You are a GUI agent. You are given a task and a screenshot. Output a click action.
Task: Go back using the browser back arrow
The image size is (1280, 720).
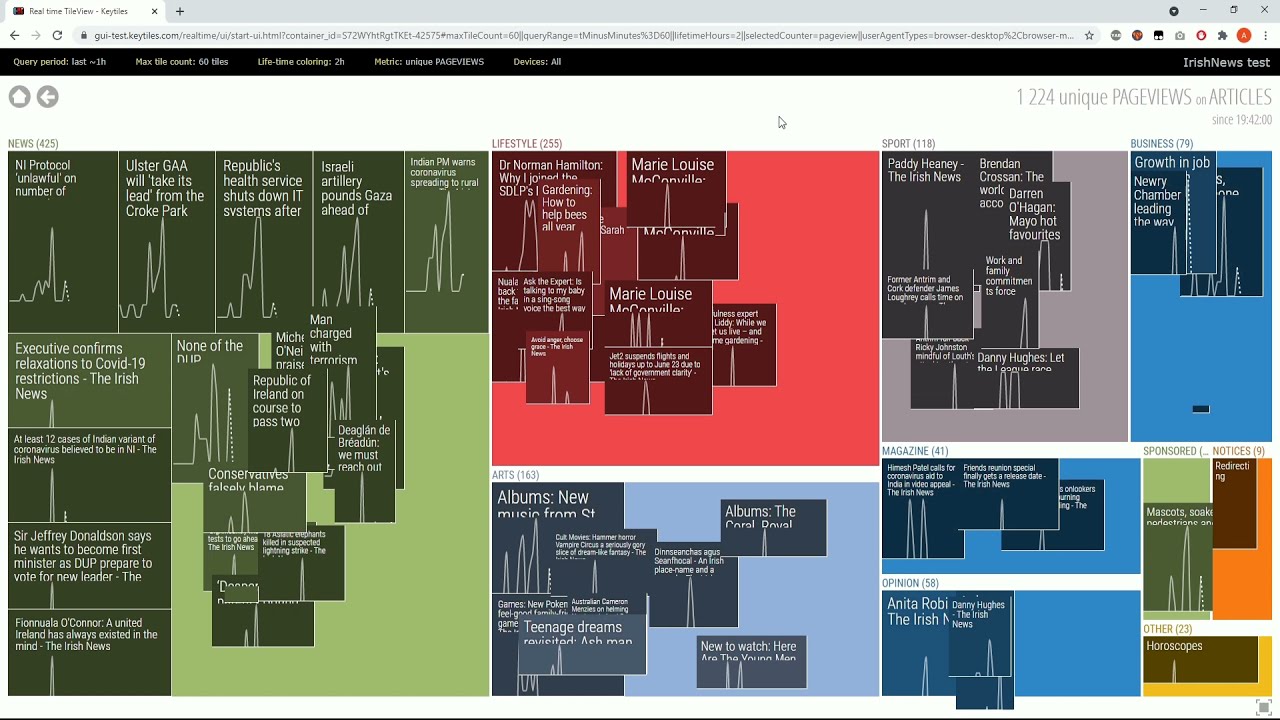click(14, 35)
